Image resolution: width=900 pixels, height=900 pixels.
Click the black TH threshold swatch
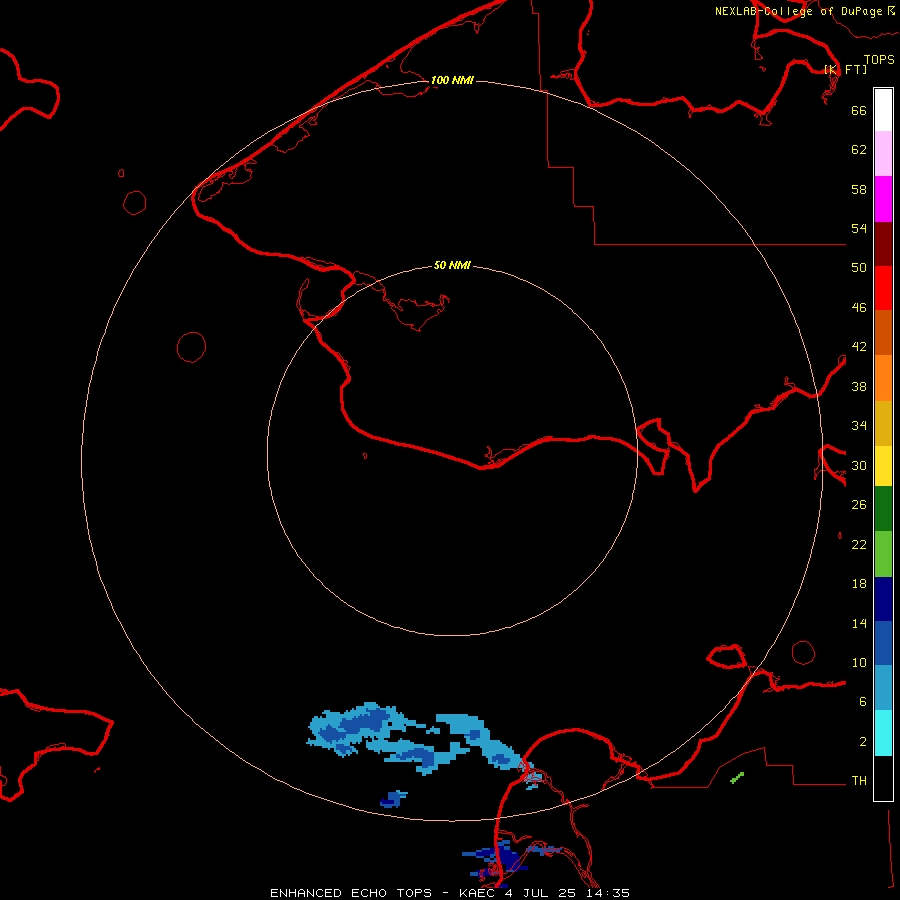(x=883, y=778)
